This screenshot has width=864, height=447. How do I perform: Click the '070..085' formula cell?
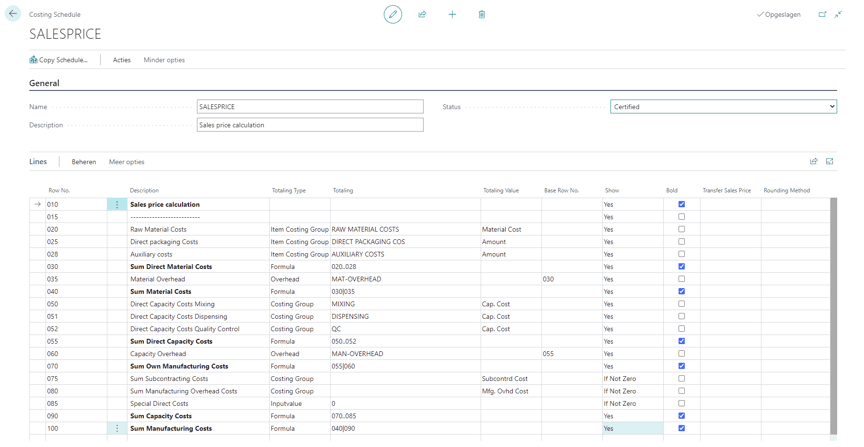(405, 416)
